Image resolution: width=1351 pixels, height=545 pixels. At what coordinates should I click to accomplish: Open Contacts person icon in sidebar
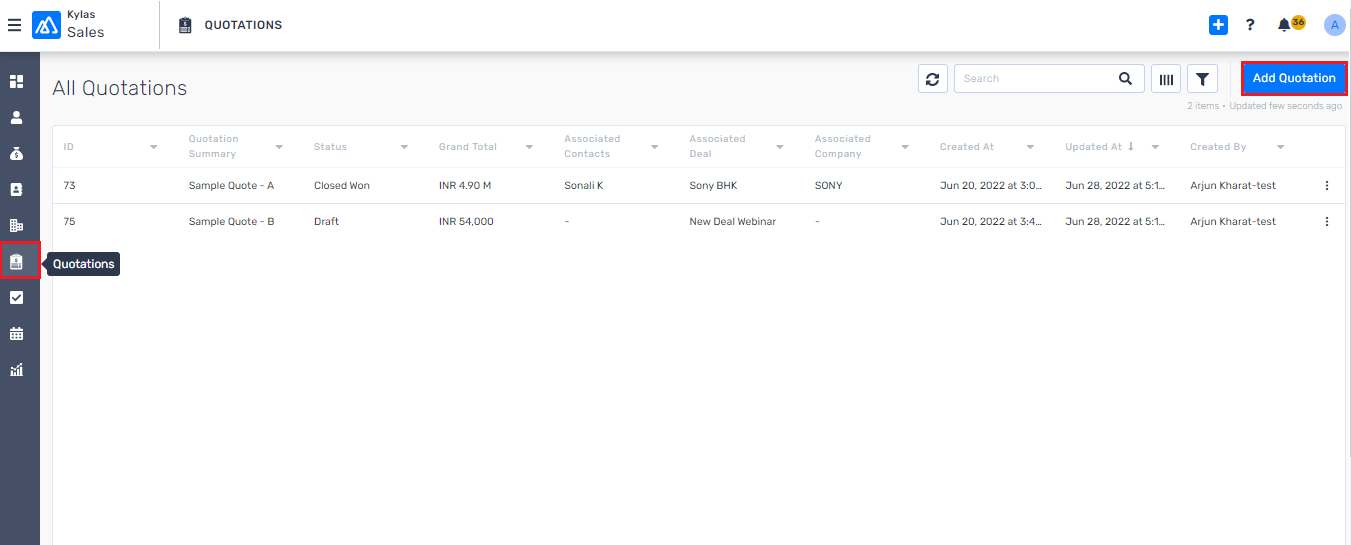click(x=16, y=117)
